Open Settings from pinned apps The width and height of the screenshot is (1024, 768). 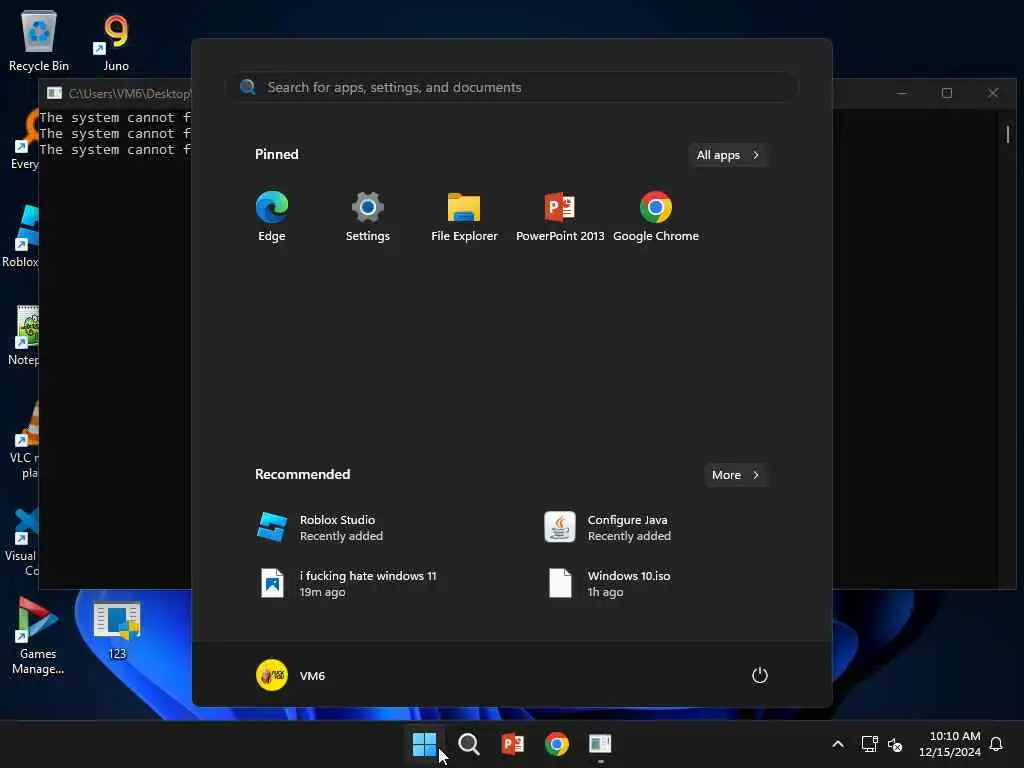pyautogui.click(x=368, y=216)
